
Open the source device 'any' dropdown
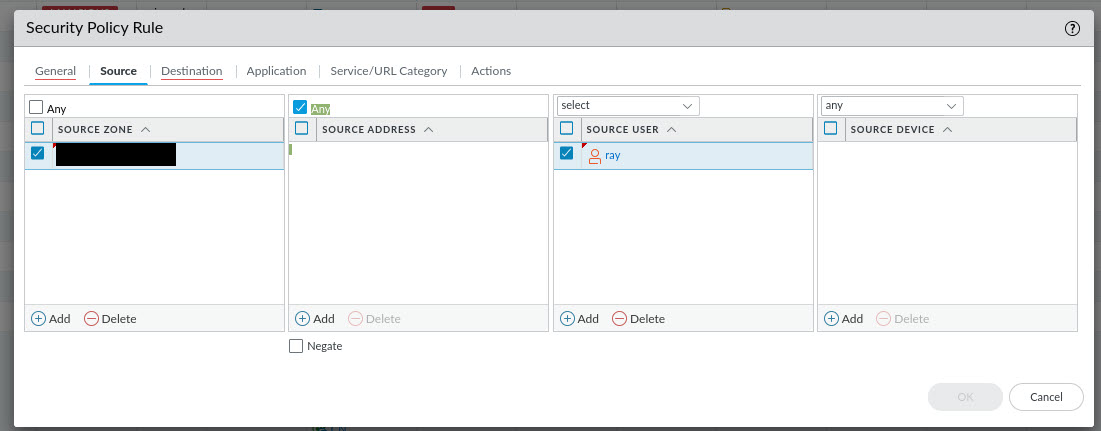[892, 106]
